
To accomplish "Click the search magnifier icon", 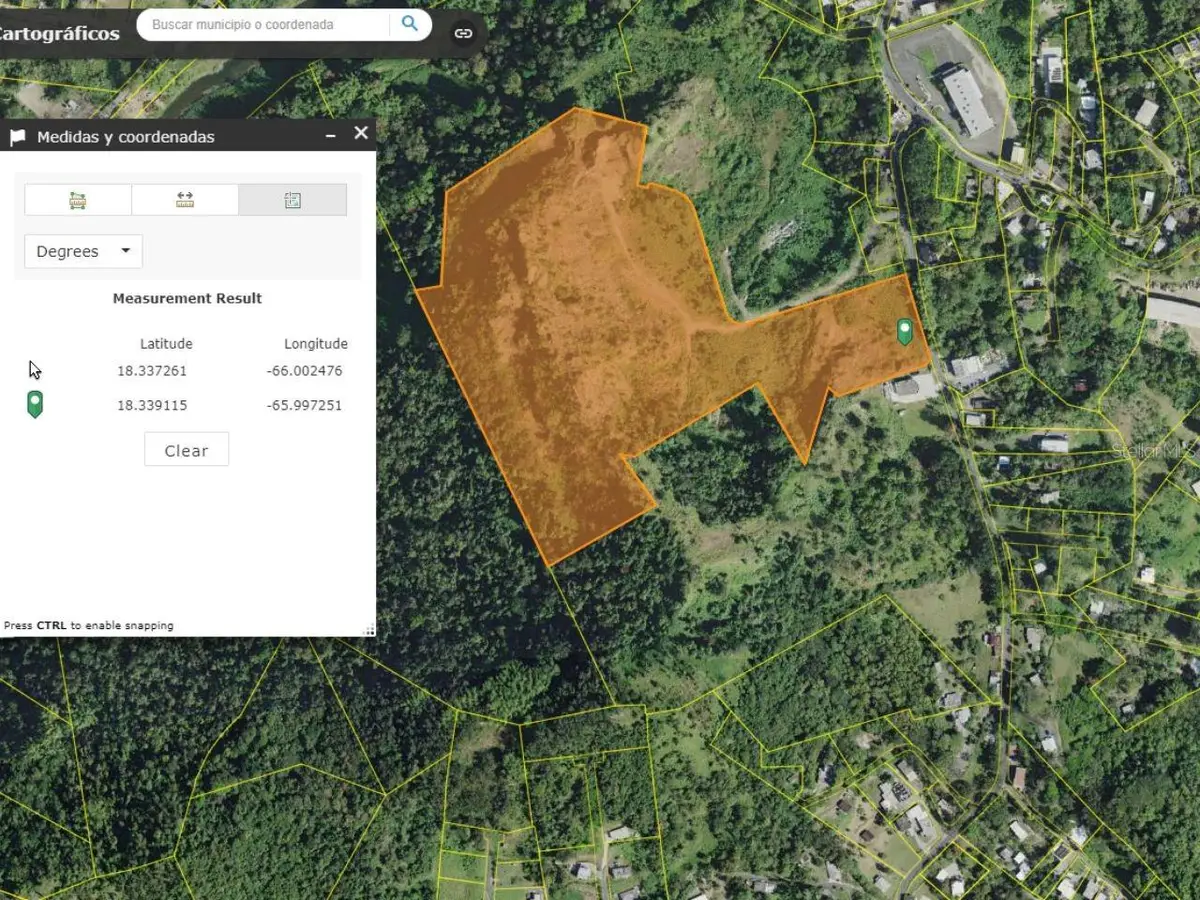I will pyautogui.click(x=409, y=24).
